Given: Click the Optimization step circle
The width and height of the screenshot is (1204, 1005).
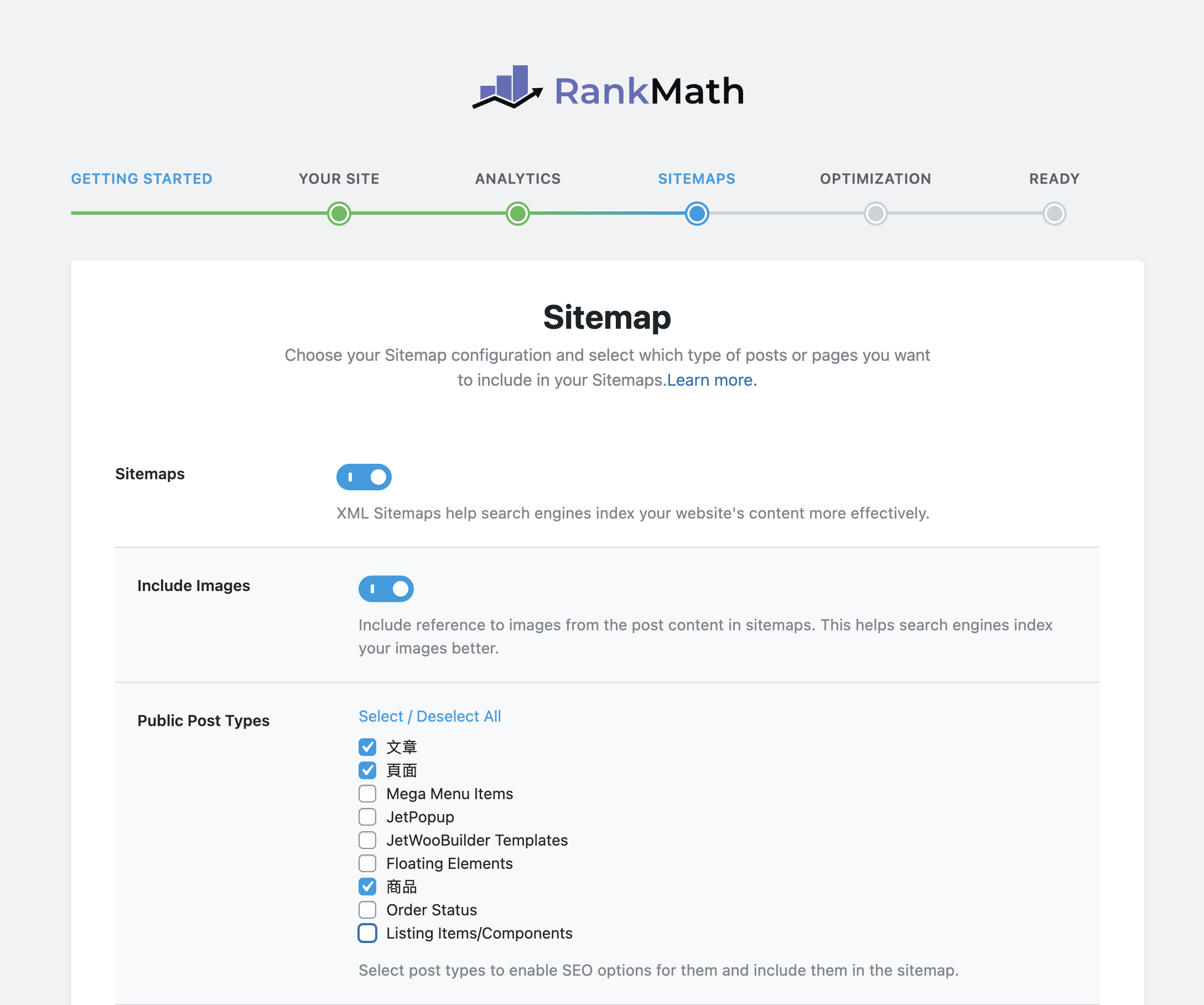Looking at the screenshot, I should (x=875, y=214).
